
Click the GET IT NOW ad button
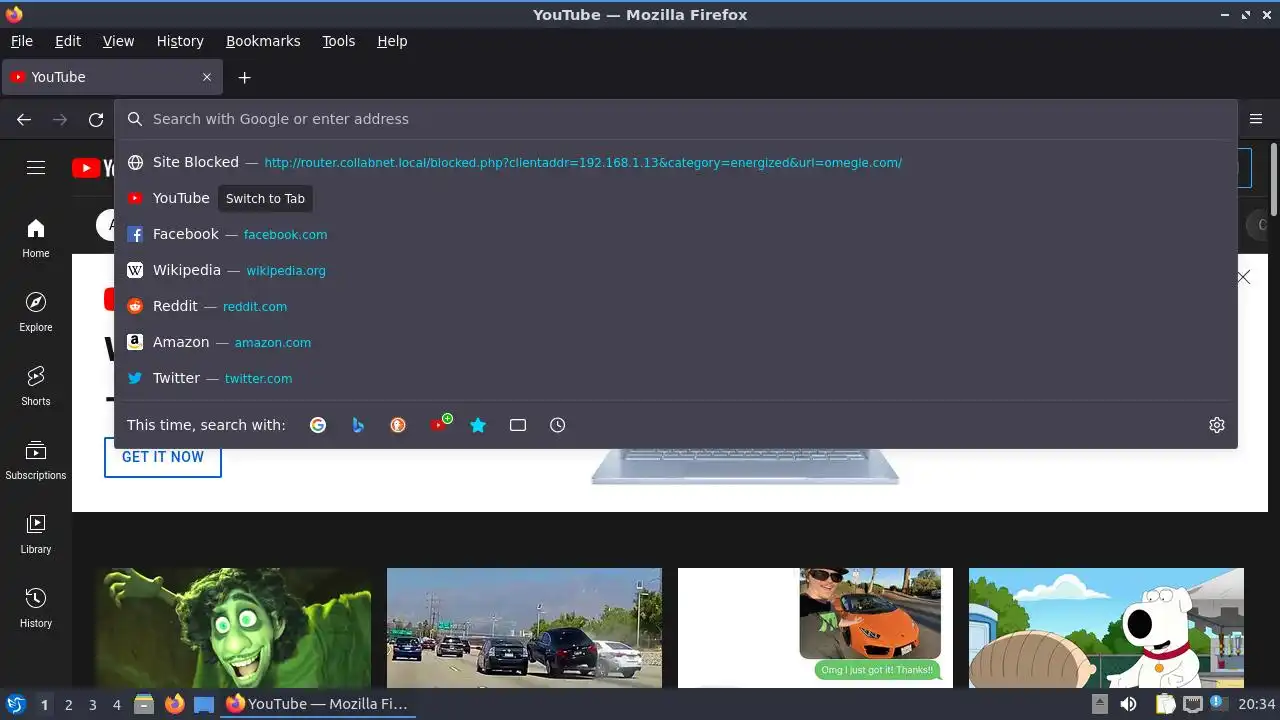click(163, 457)
